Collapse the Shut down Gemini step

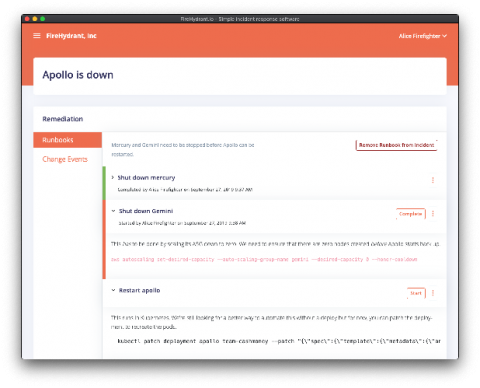pos(113,211)
